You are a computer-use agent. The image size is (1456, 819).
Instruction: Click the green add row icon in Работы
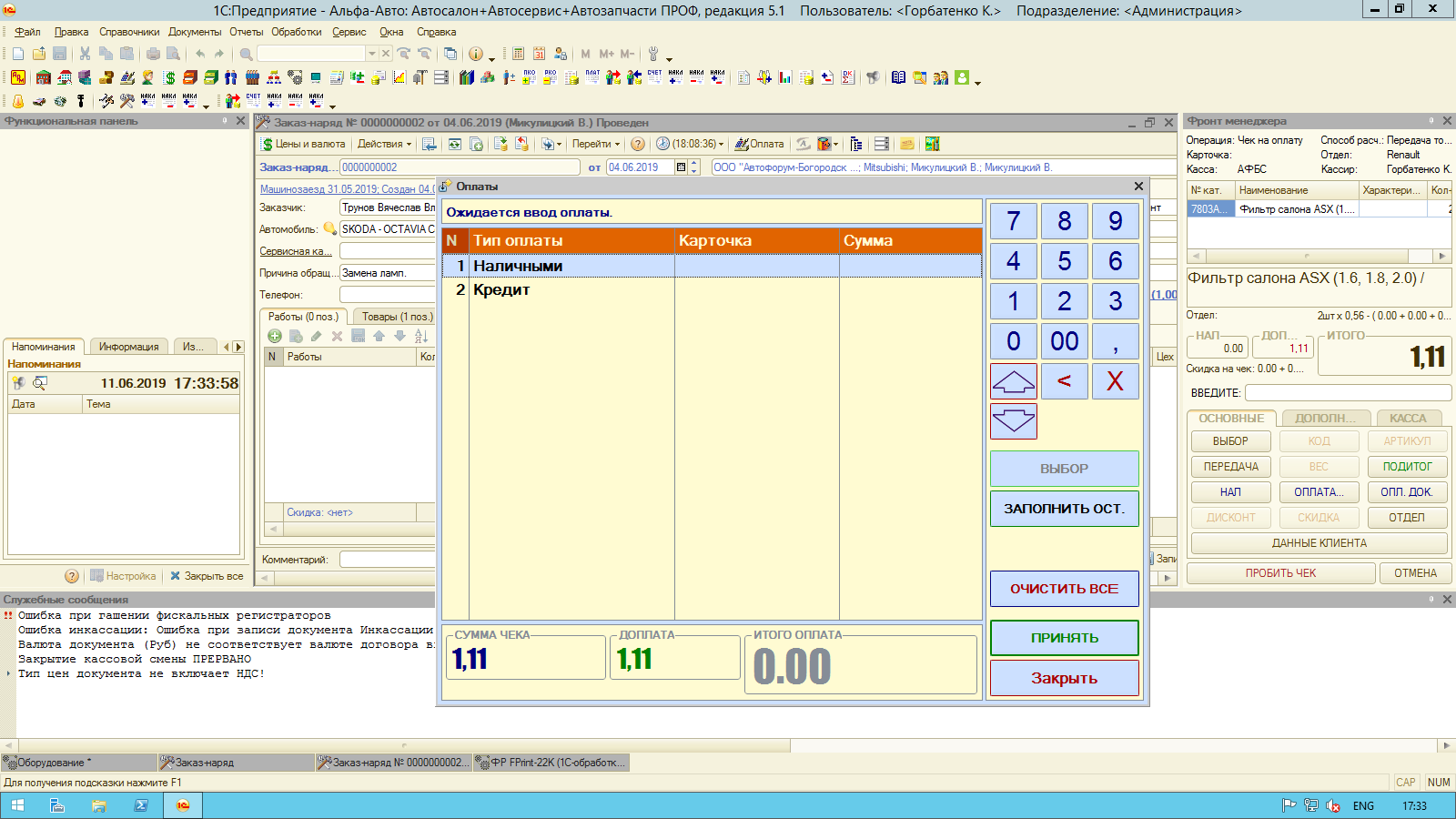coord(275,336)
